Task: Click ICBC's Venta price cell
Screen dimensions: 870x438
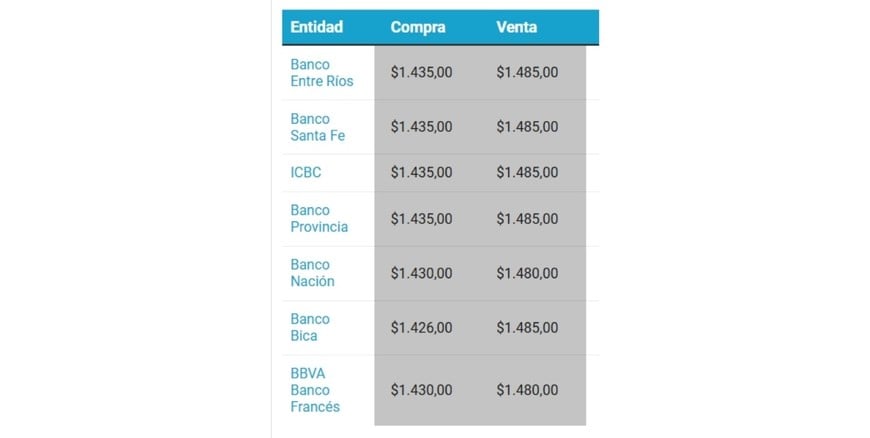Action: pos(527,172)
